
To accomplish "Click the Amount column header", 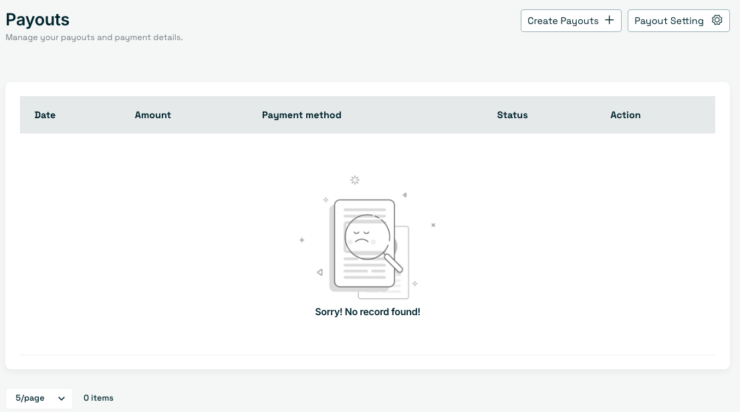I will click(x=152, y=115).
